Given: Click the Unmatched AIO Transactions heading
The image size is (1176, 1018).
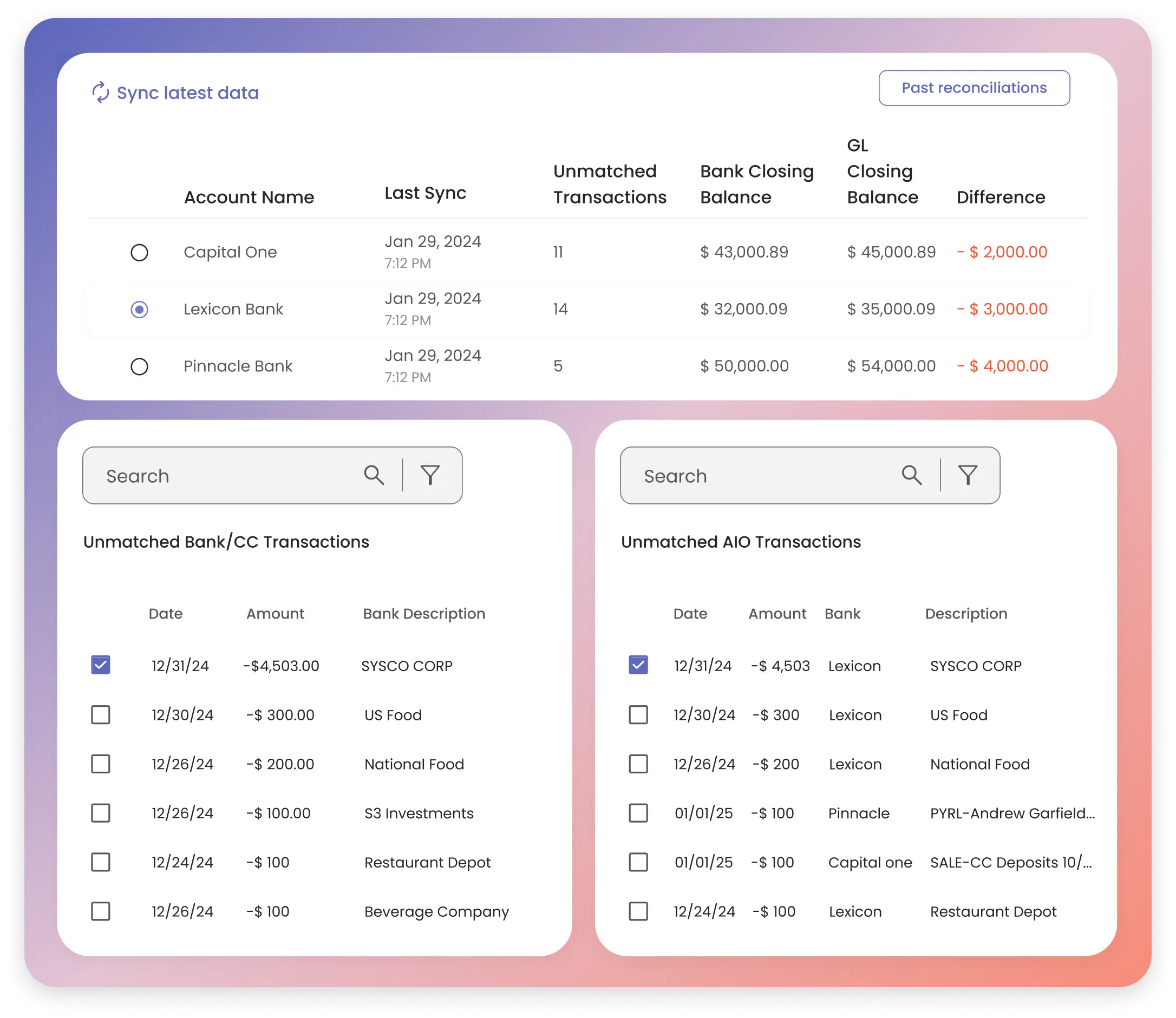Looking at the screenshot, I should [741, 542].
